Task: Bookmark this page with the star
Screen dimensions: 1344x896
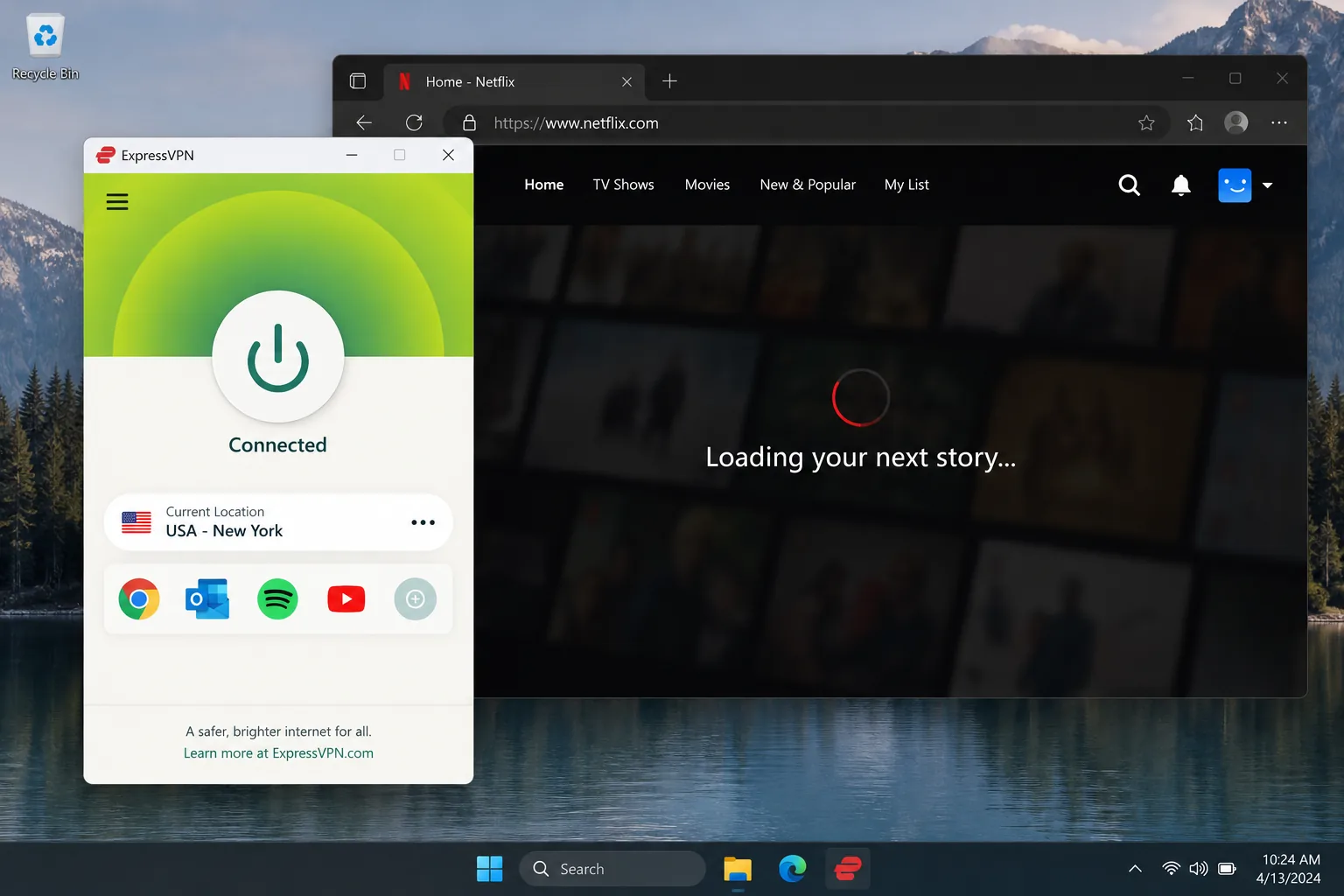Action: click(x=1146, y=123)
